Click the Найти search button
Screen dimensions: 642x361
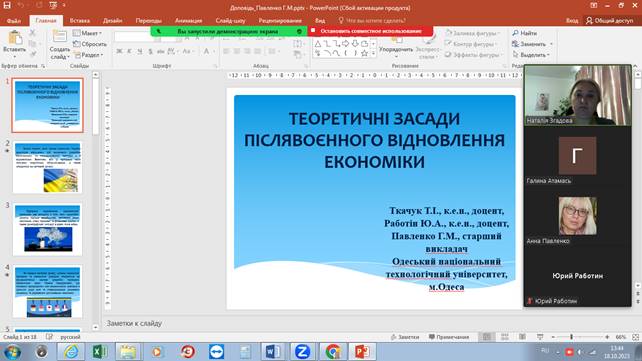click(524, 33)
